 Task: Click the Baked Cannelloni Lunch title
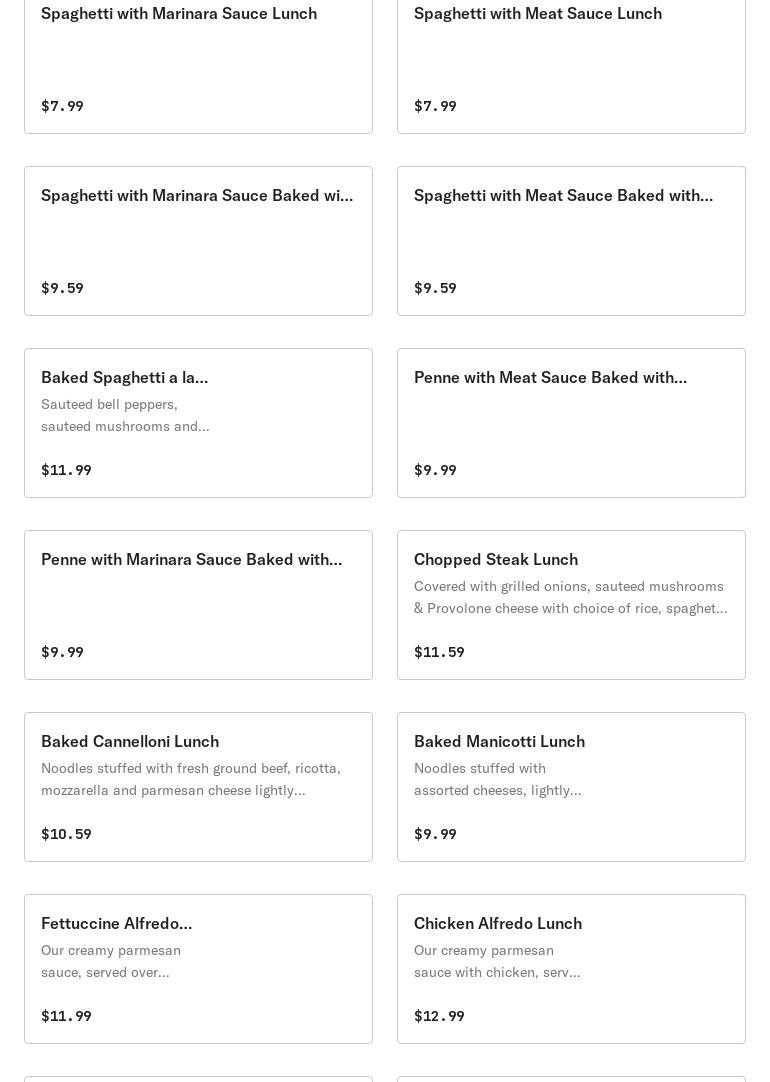click(x=130, y=742)
